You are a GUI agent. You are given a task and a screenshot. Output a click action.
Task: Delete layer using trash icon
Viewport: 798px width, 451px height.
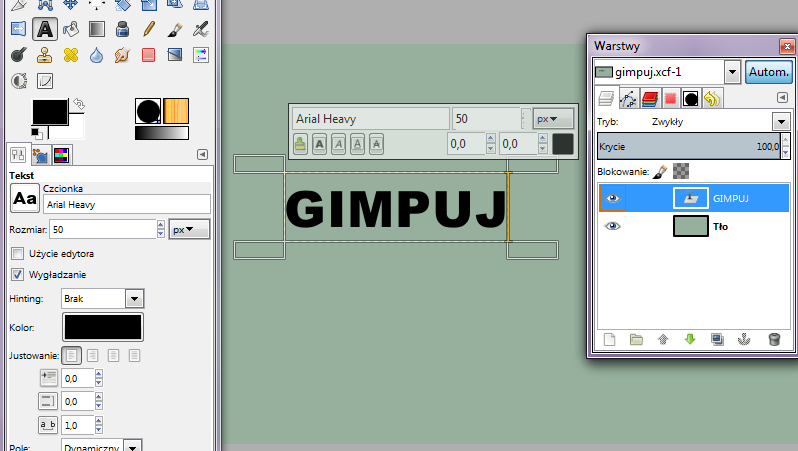tap(773, 339)
